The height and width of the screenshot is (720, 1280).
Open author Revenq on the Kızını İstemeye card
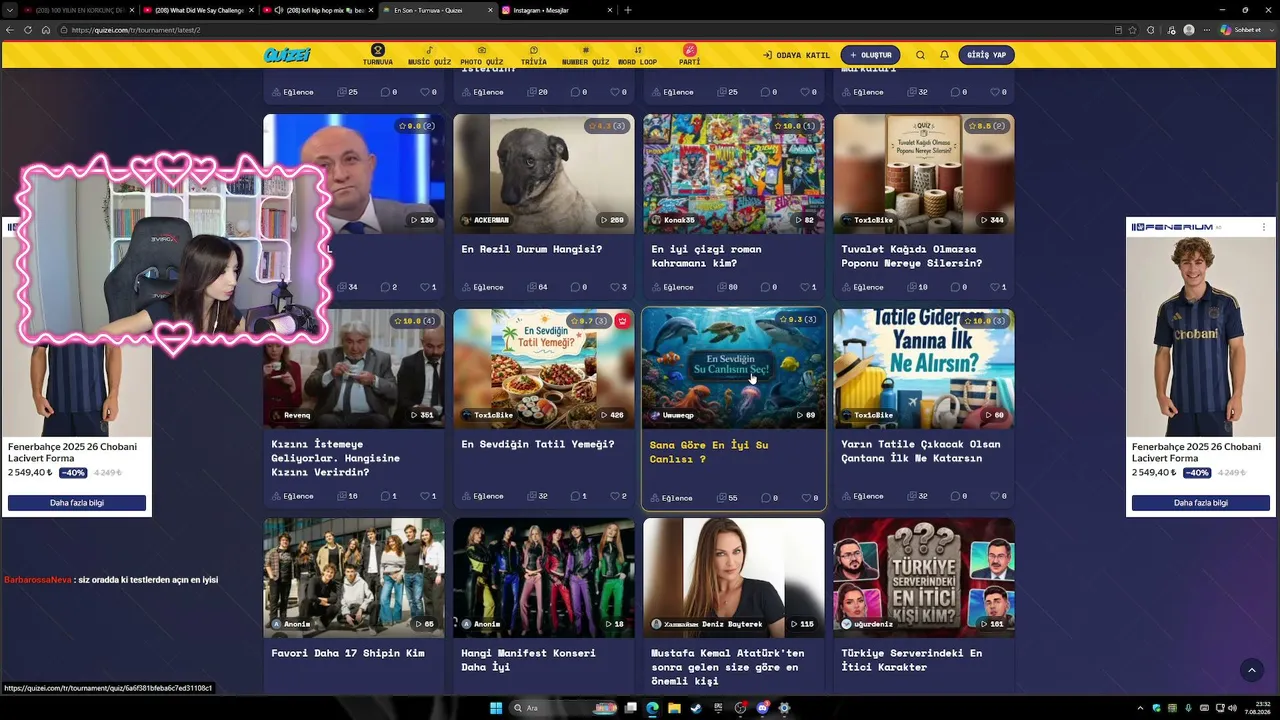point(291,415)
